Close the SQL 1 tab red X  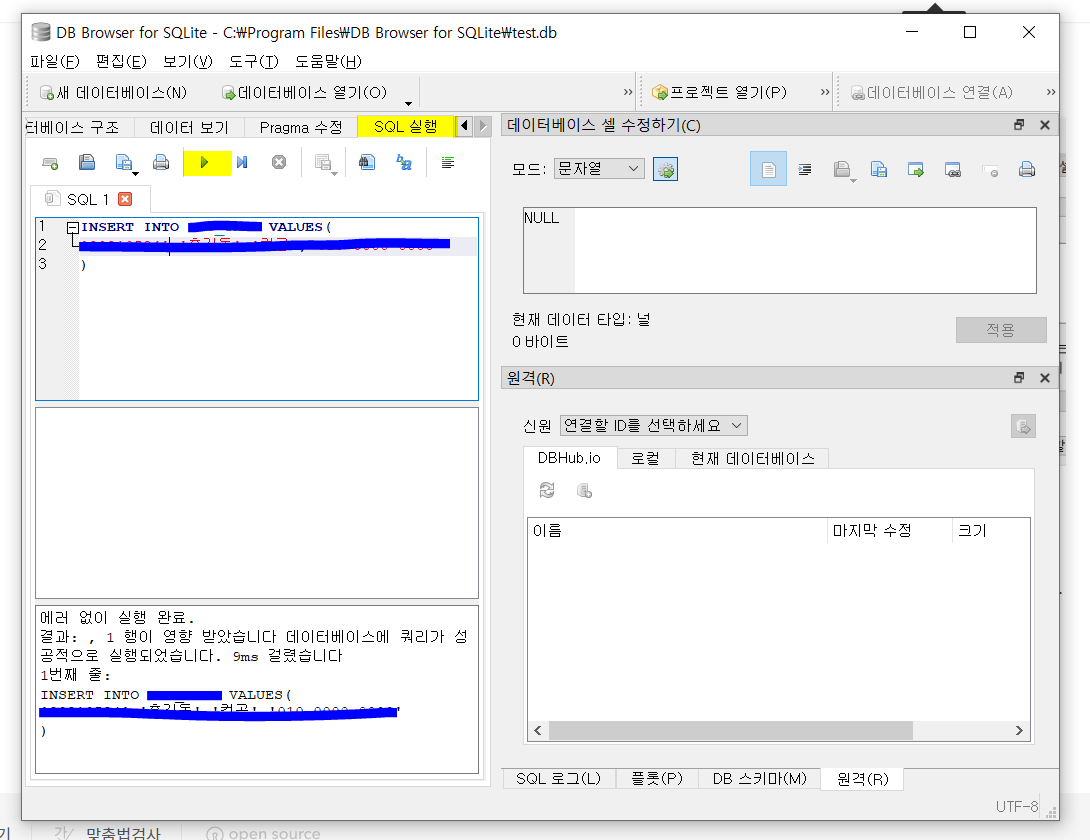(x=125, y=200)
